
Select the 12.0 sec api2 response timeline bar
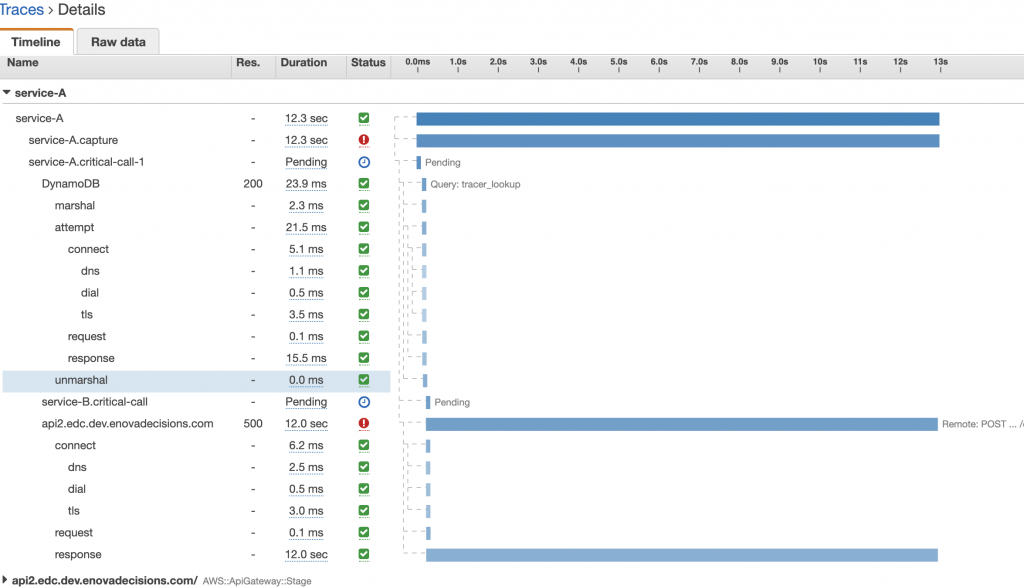(681, 555)
